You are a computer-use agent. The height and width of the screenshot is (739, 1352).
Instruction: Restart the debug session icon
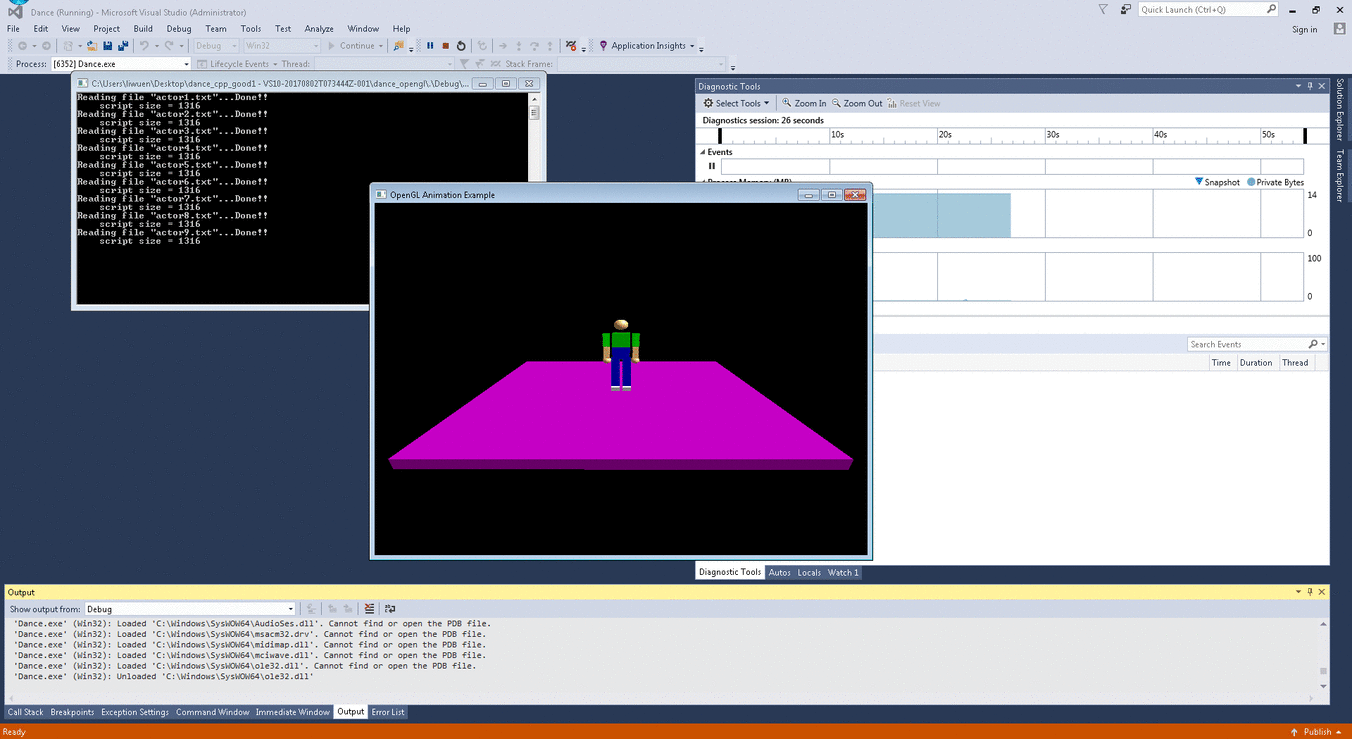[x=461, y=46]
